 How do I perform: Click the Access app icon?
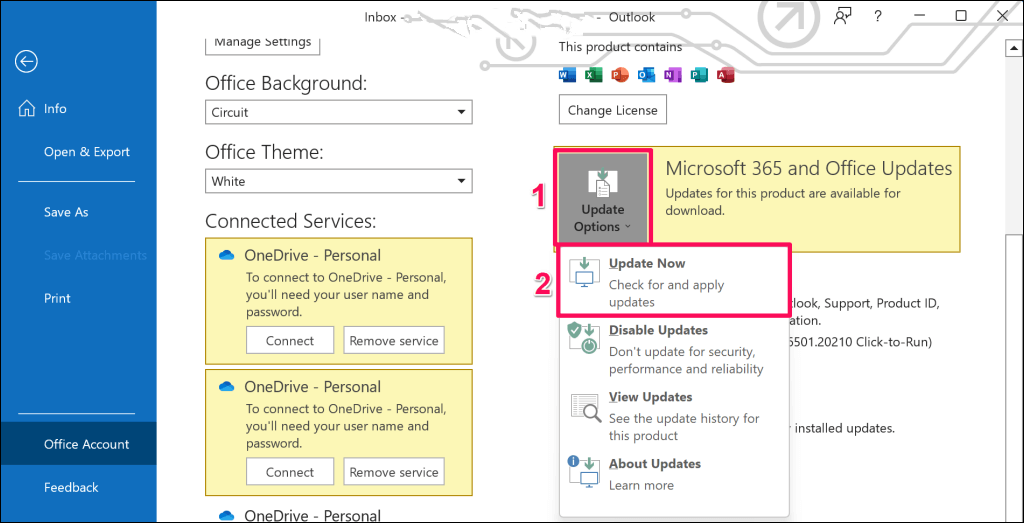point(727,75)
